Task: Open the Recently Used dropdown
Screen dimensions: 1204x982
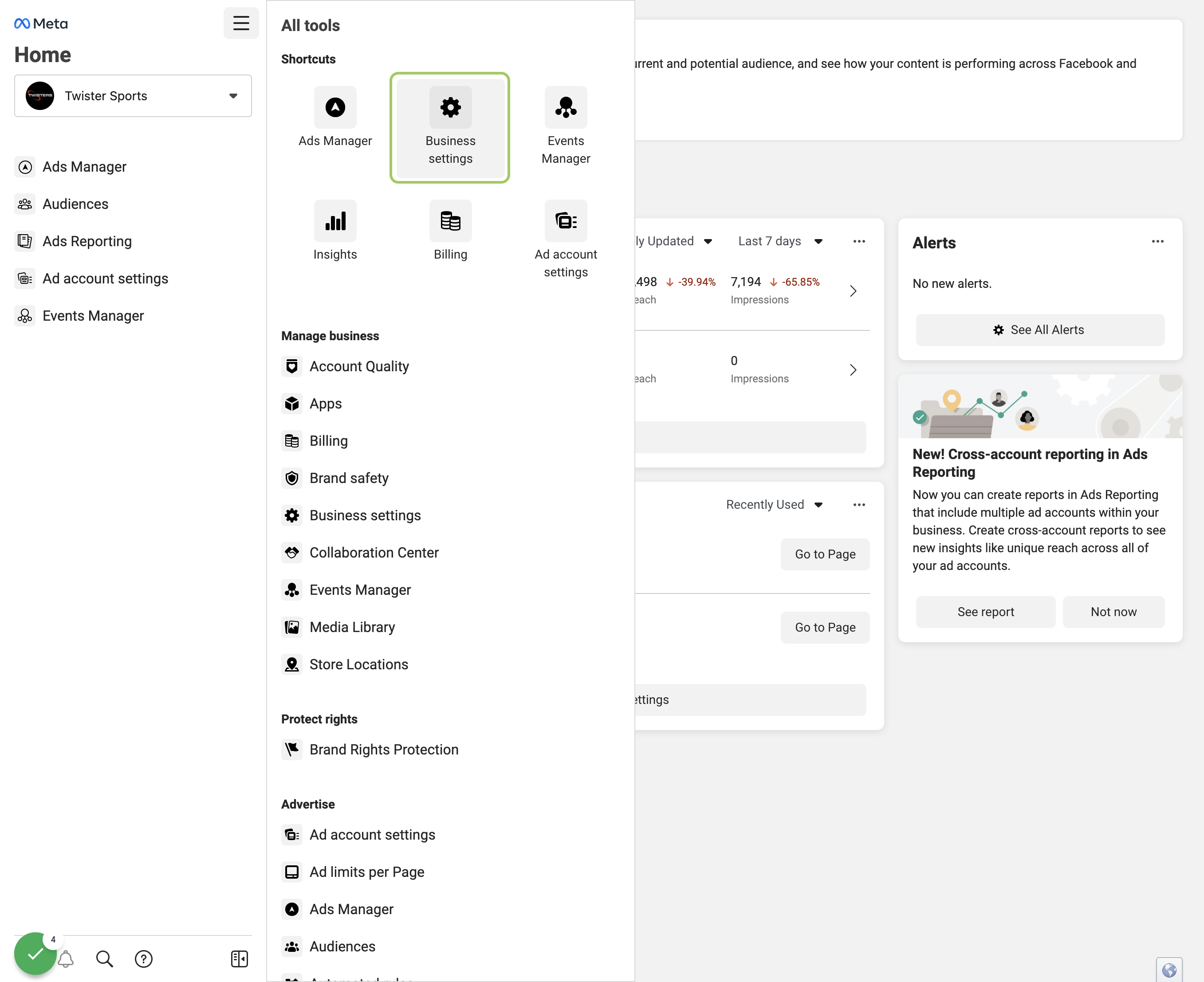Action: point(774,505)
